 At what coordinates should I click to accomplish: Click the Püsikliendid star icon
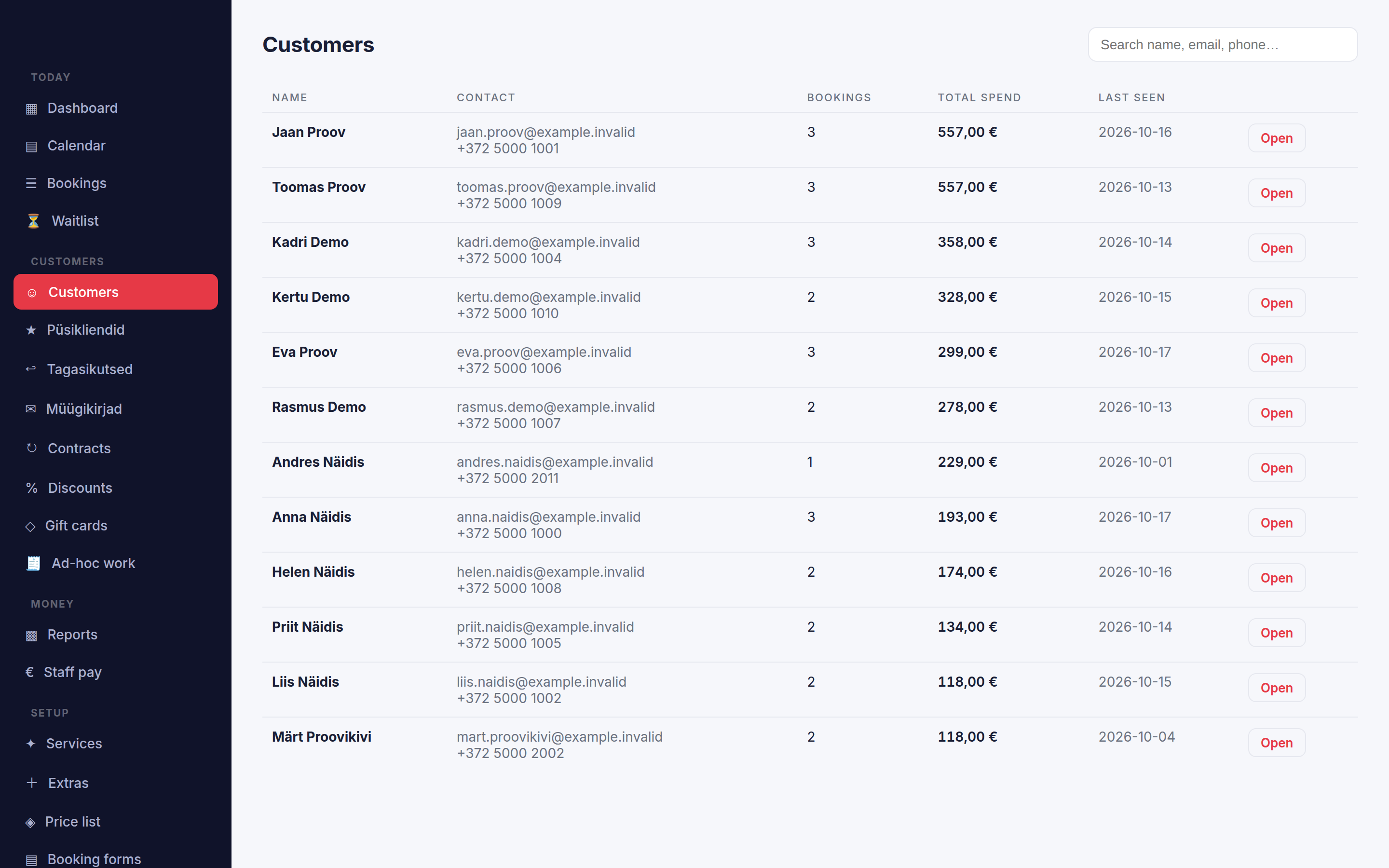(31, 330)
